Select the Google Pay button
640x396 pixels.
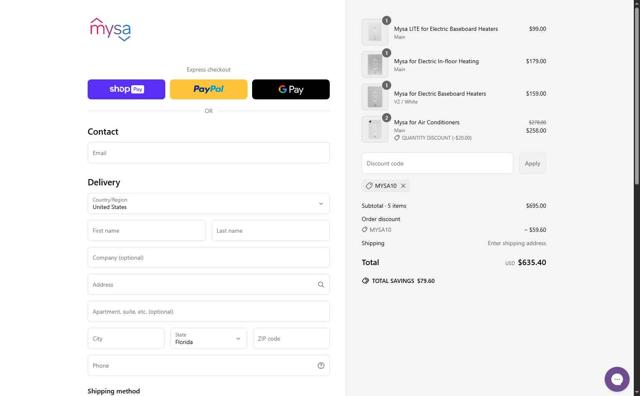(291, 89)
